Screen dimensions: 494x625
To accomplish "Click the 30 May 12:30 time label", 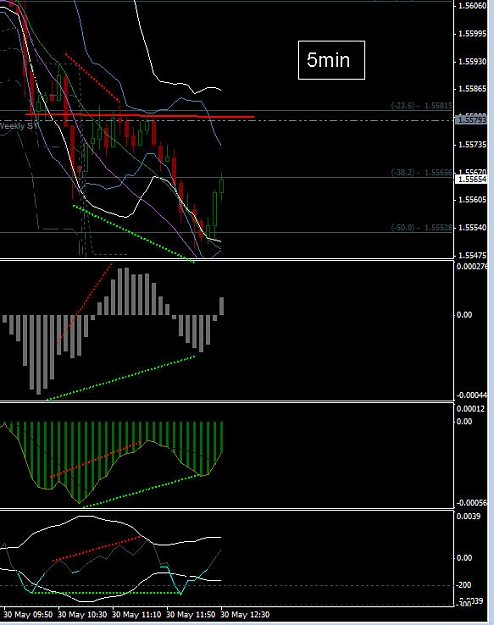I will click(246, 615).
